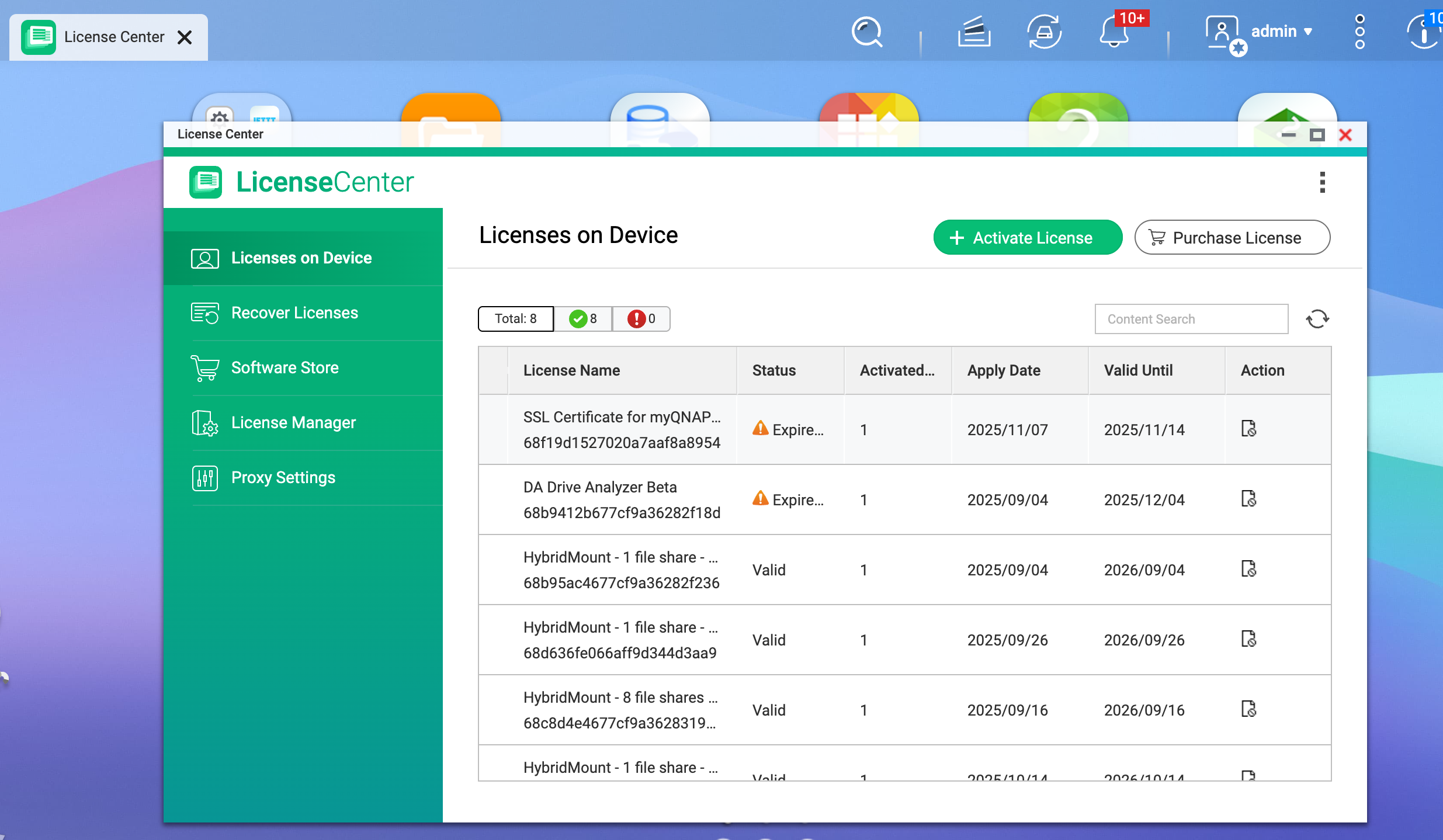Click the Activate License button
This screenshot has width=1443, height=840.
click(1027, 238)
